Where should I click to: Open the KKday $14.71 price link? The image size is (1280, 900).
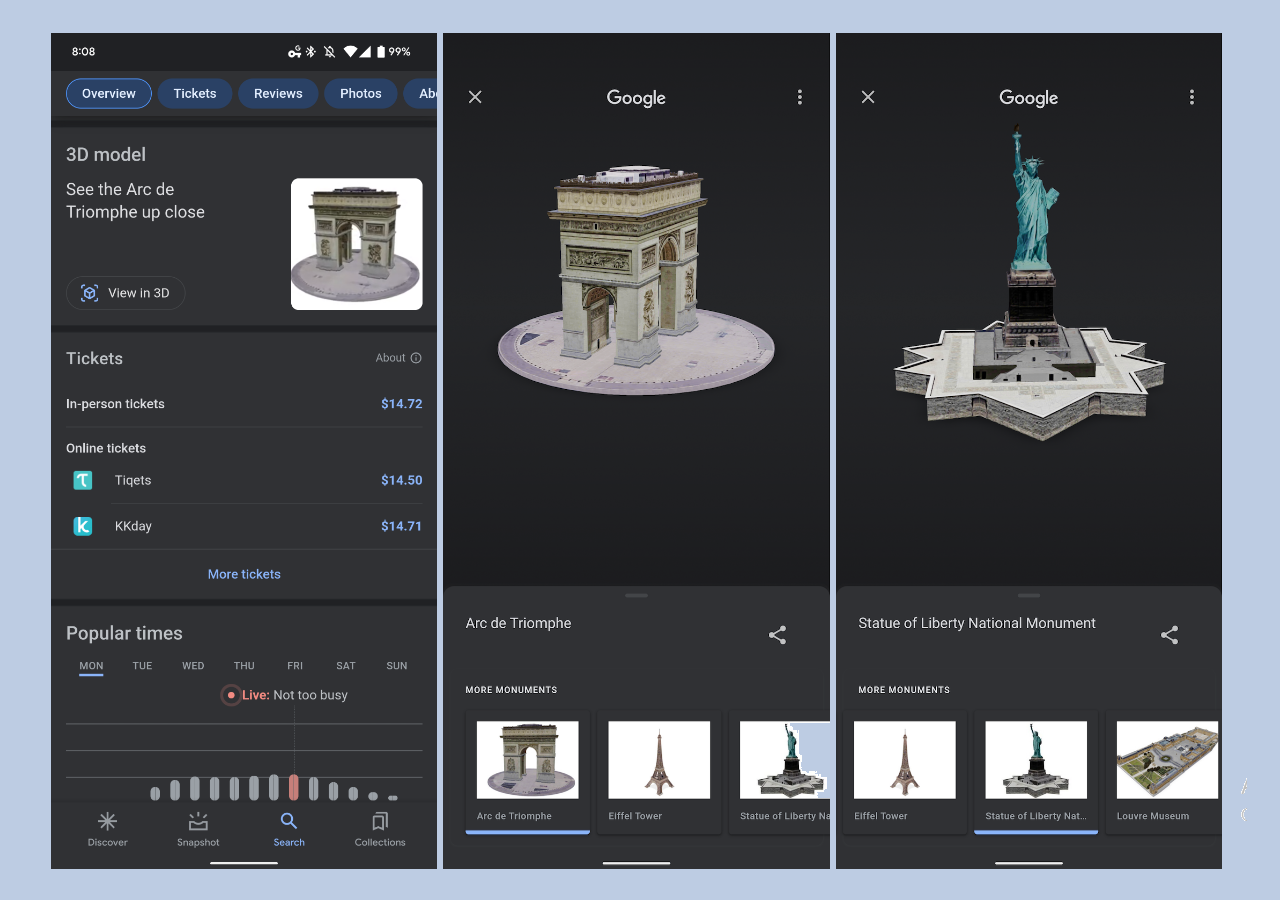[402, 526]
